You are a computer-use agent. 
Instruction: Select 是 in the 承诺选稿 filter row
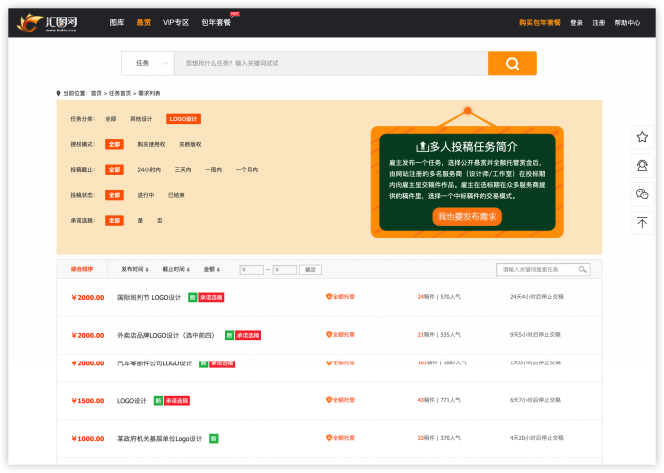point(140,221)
